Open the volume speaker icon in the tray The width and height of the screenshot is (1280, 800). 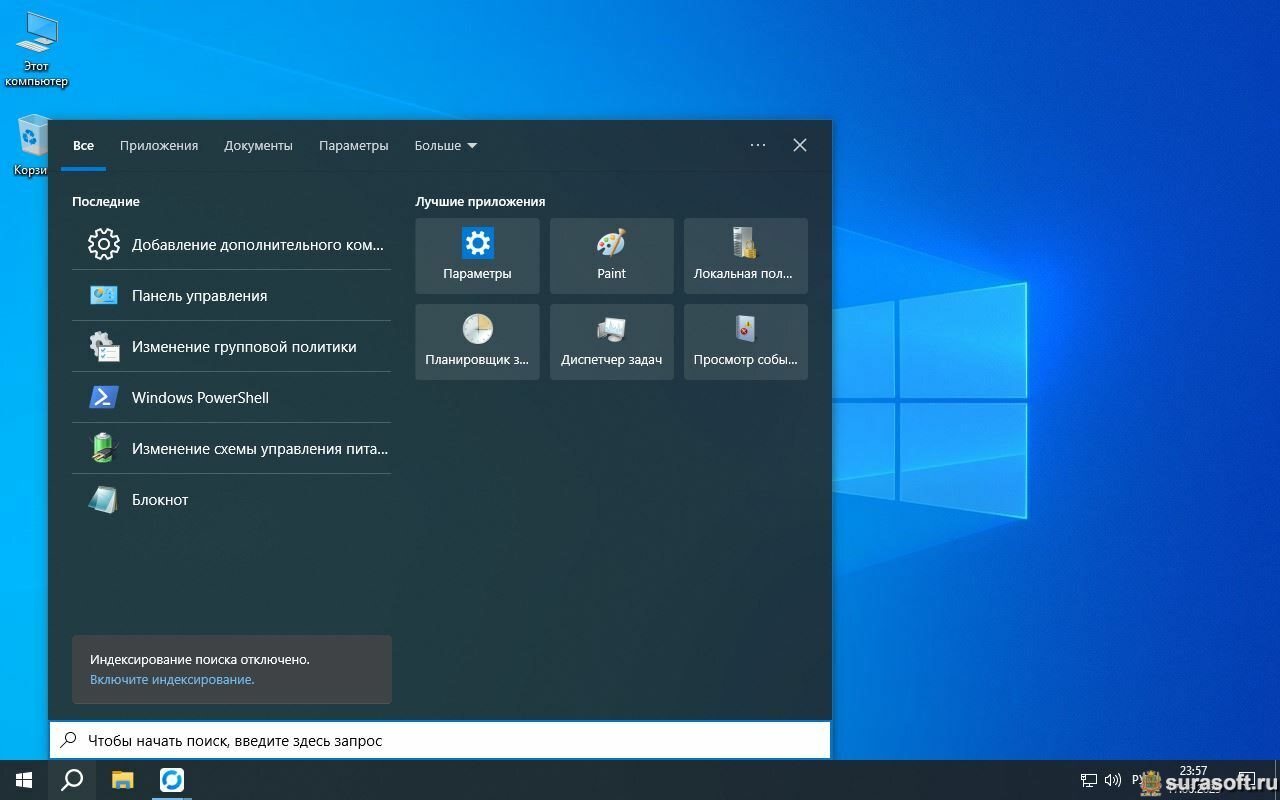(1113, 780)
